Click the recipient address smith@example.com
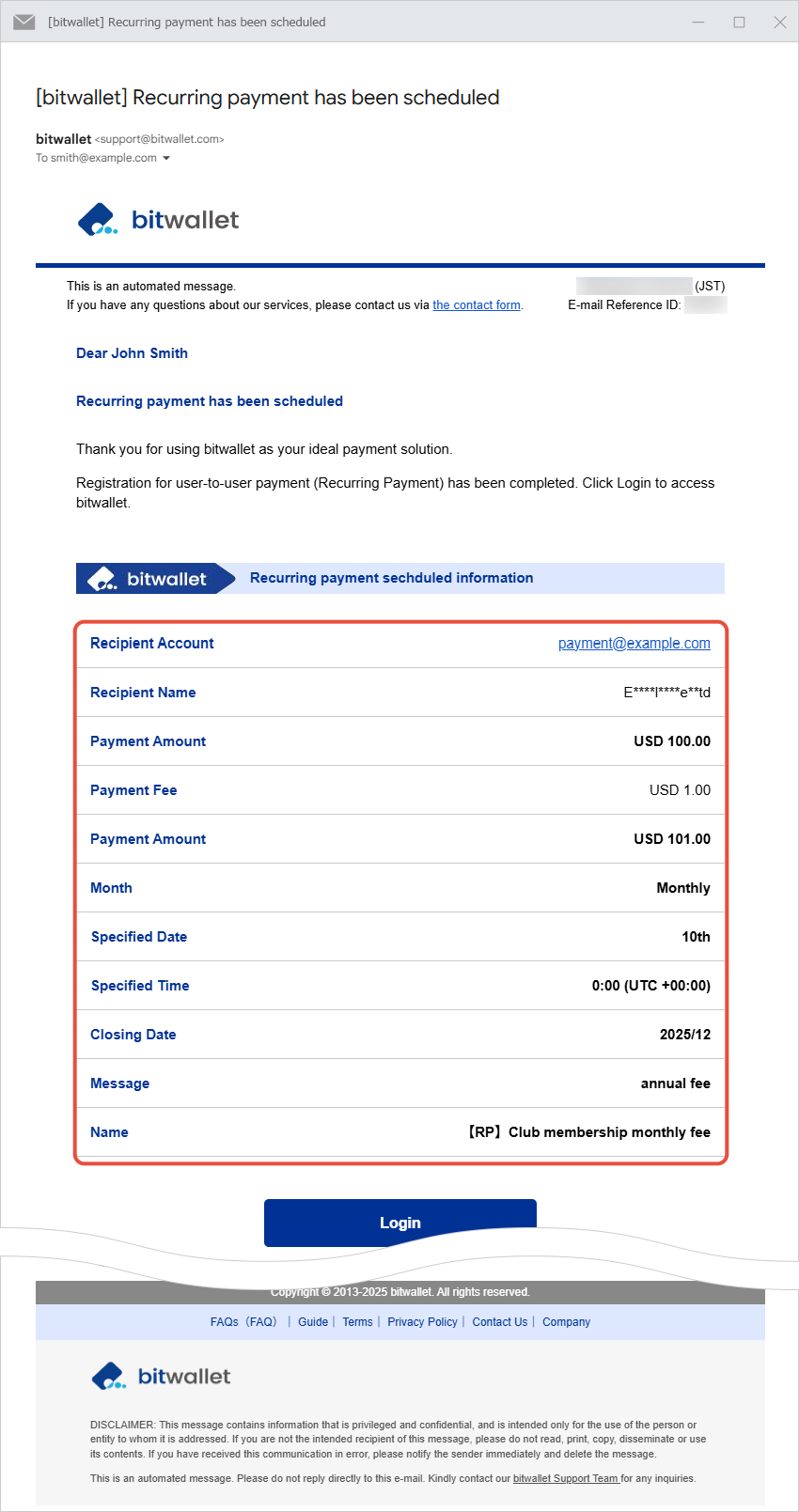This screenshot has width=799, height=1512. [x=103, y=158]
